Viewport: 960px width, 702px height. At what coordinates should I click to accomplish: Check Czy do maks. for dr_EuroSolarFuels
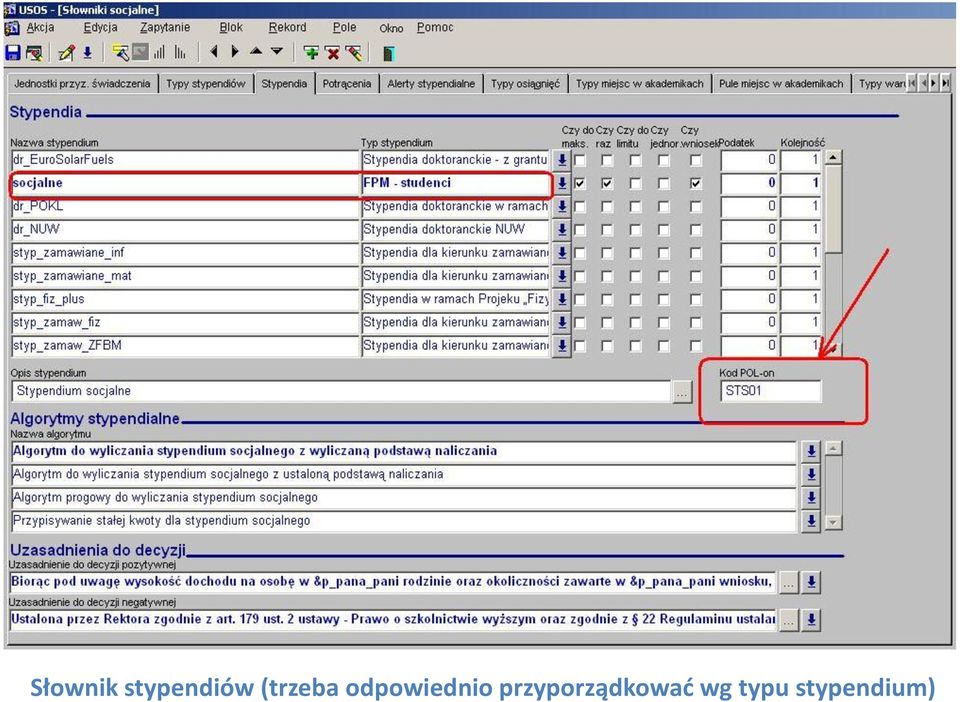[580, 160]
